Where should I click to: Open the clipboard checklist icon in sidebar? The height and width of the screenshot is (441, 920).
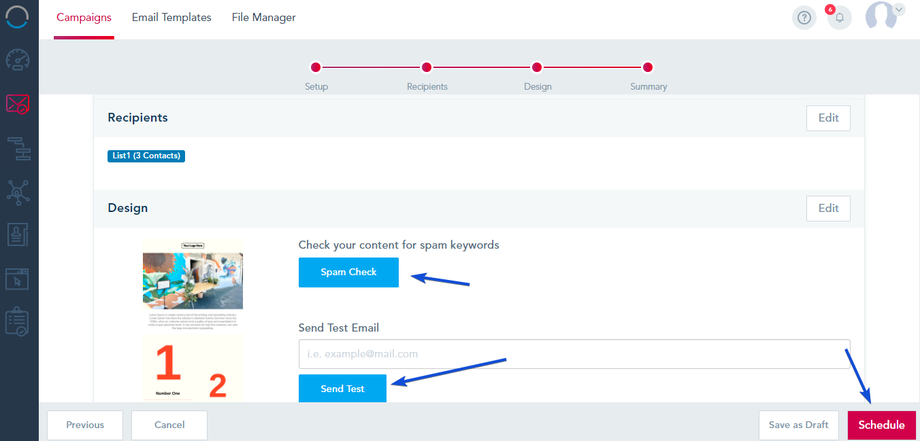(x=19, y=322)
